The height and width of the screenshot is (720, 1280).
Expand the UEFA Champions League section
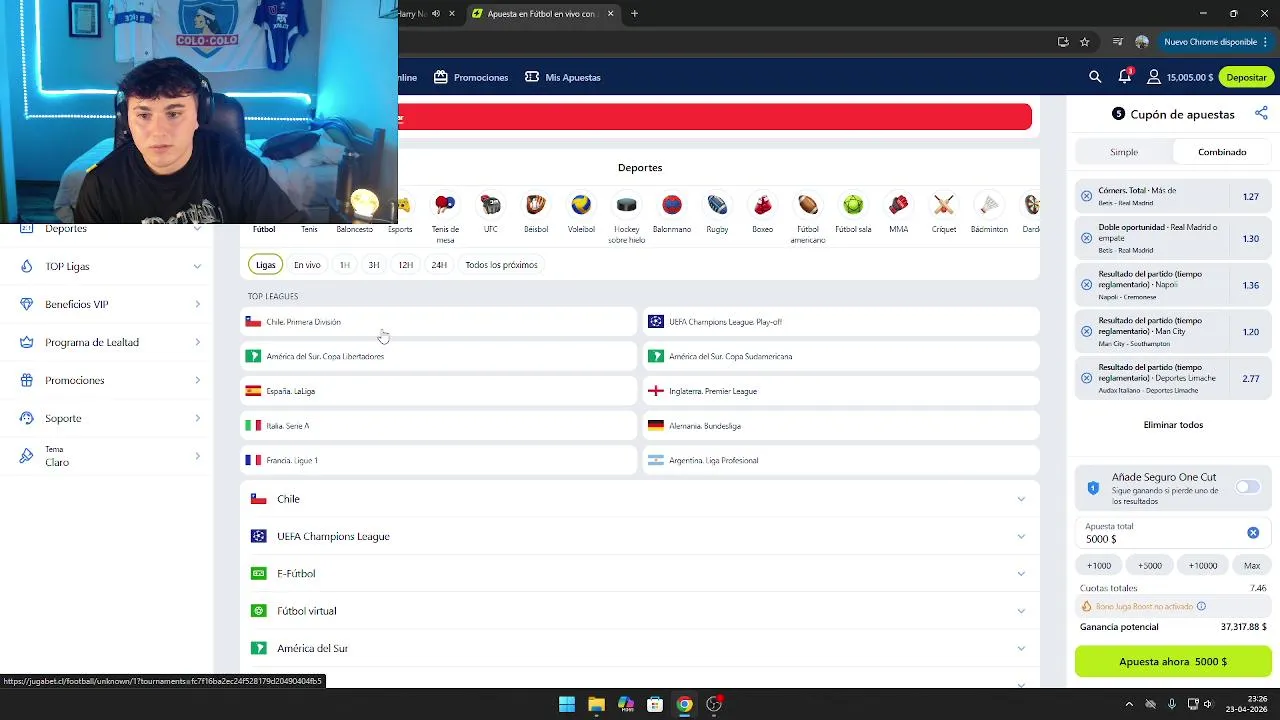(640, 536)
